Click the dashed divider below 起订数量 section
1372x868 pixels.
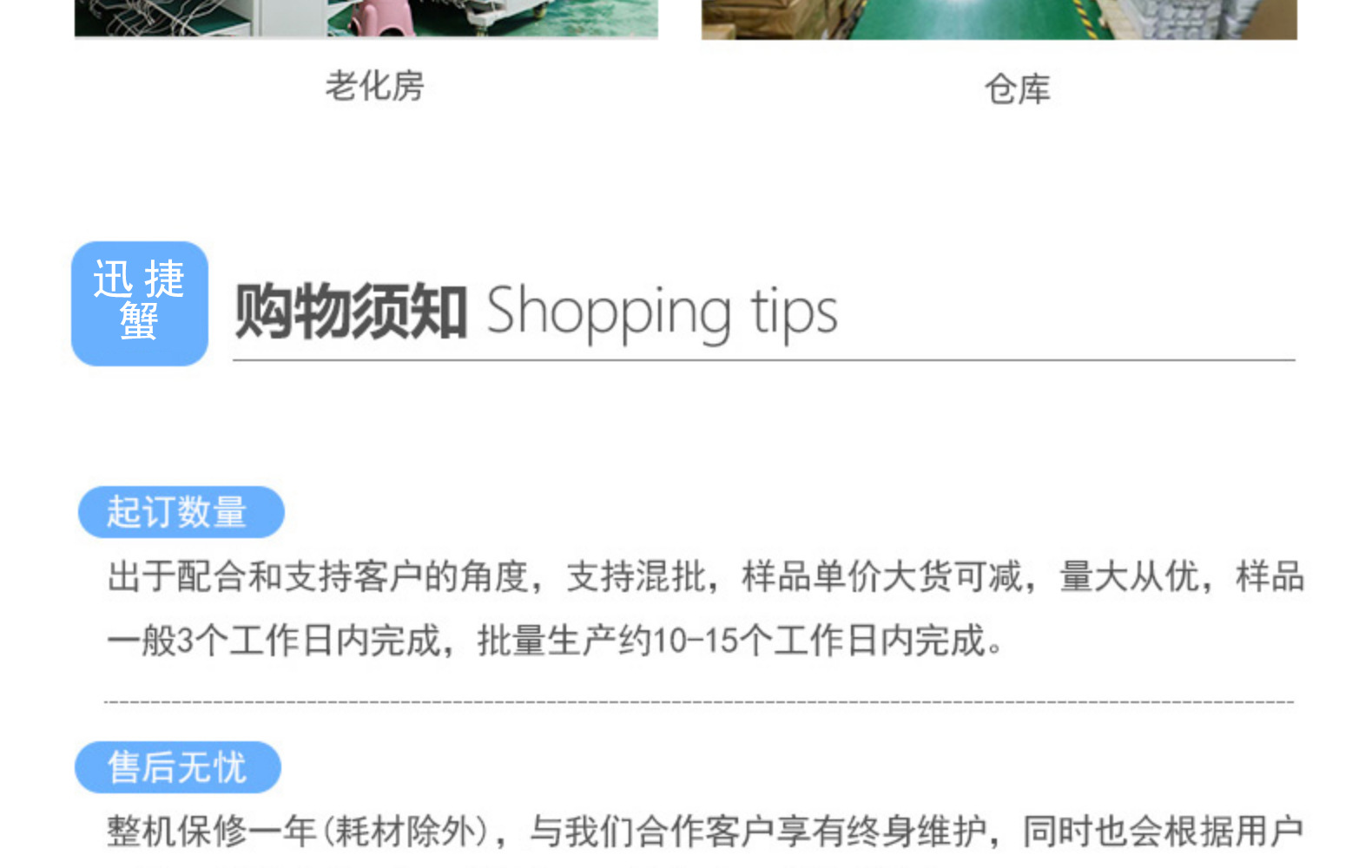click(x=699, y=701)
